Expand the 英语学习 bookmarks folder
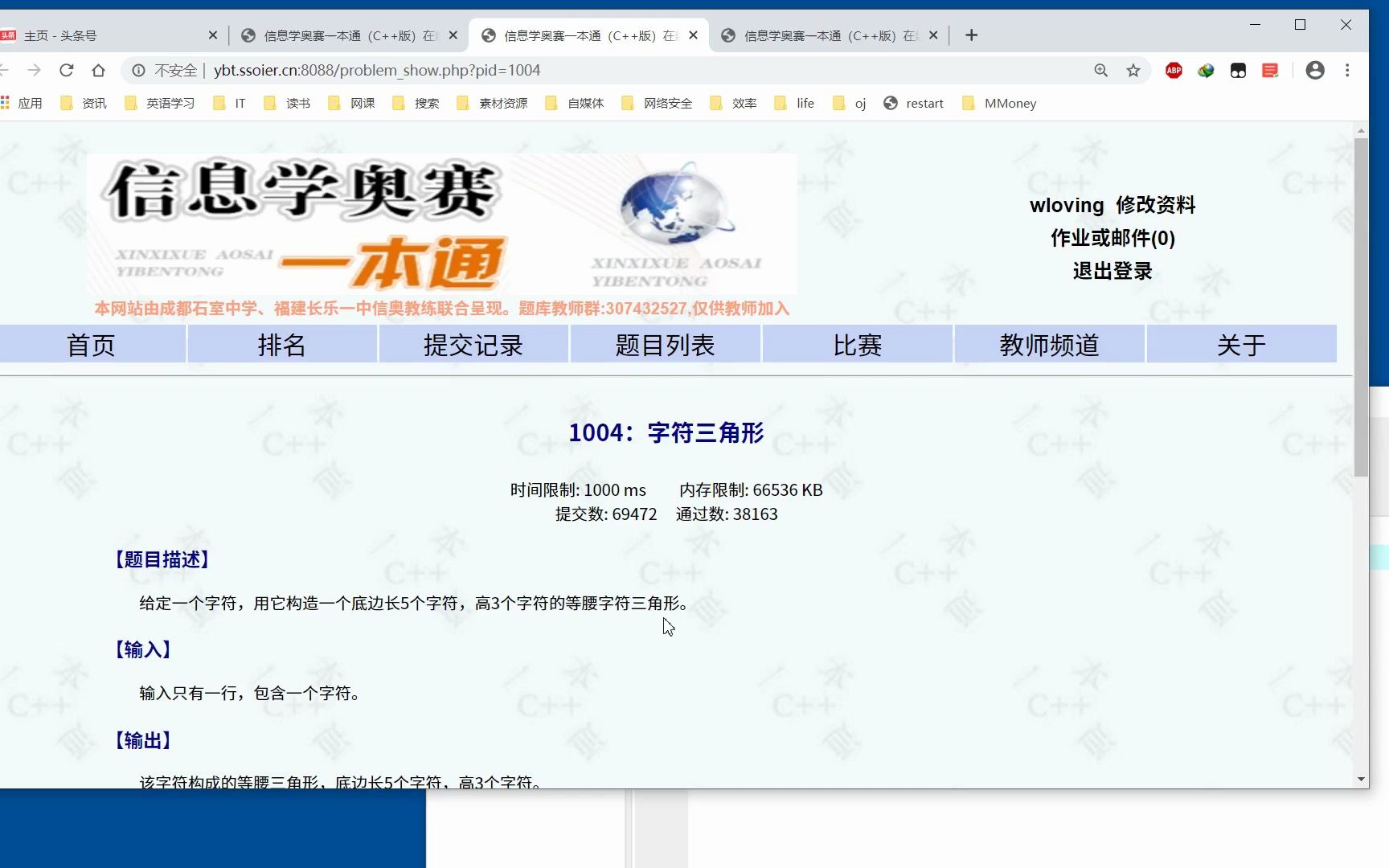This screenshot has width=1389, height=868. coord(169,103)
